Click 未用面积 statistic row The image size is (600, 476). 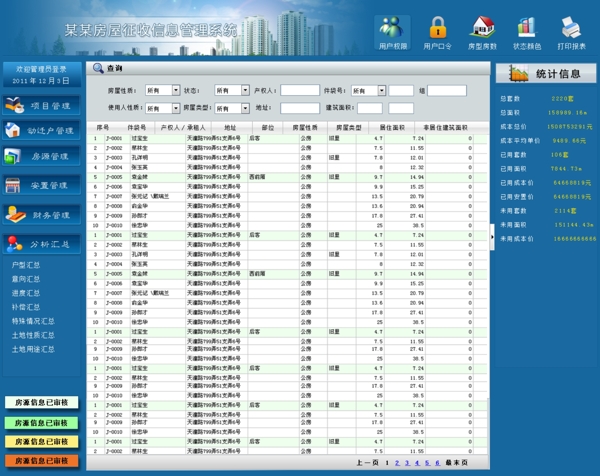pyautogui.click(x=547, y=225)
